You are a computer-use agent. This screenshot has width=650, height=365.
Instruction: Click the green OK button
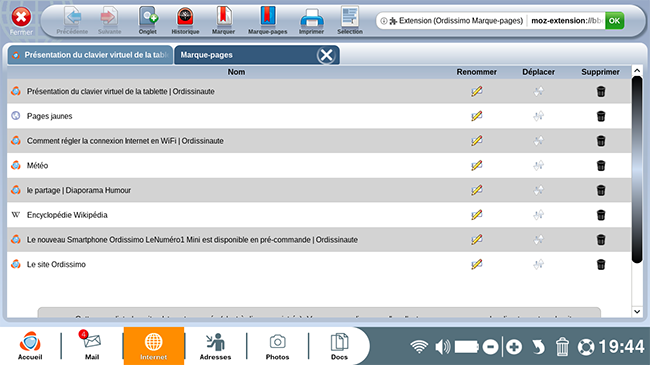pos(614,20)
